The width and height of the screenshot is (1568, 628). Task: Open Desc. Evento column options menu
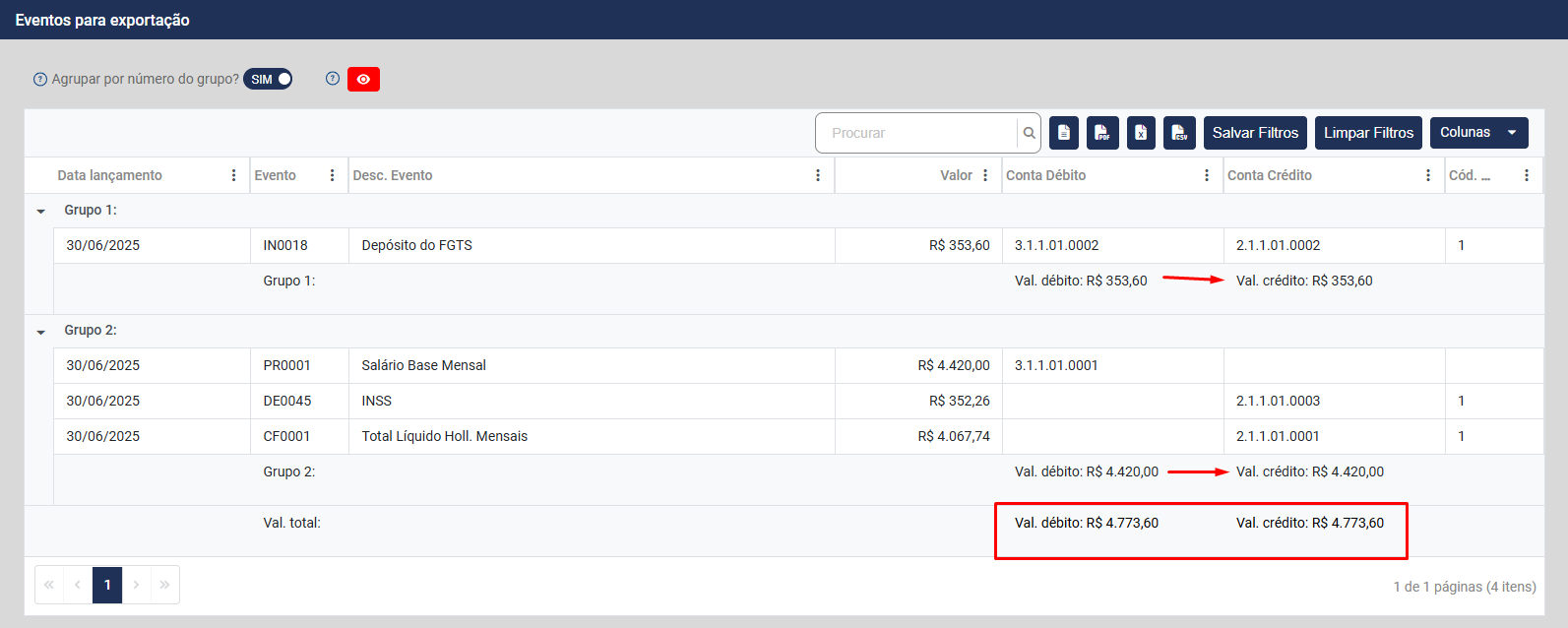pos(818,175)
